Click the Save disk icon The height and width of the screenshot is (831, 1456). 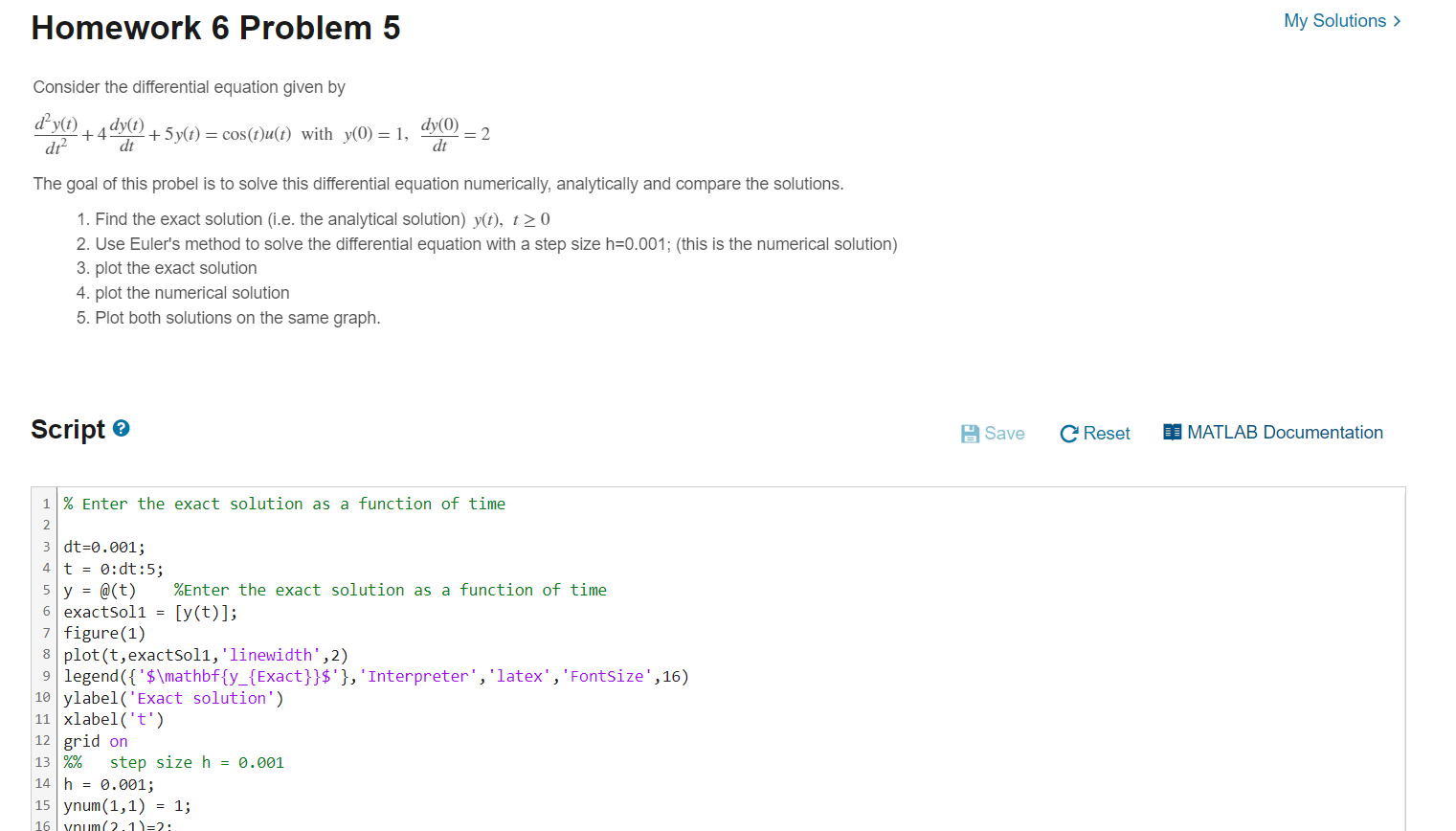tap(969, 433)
